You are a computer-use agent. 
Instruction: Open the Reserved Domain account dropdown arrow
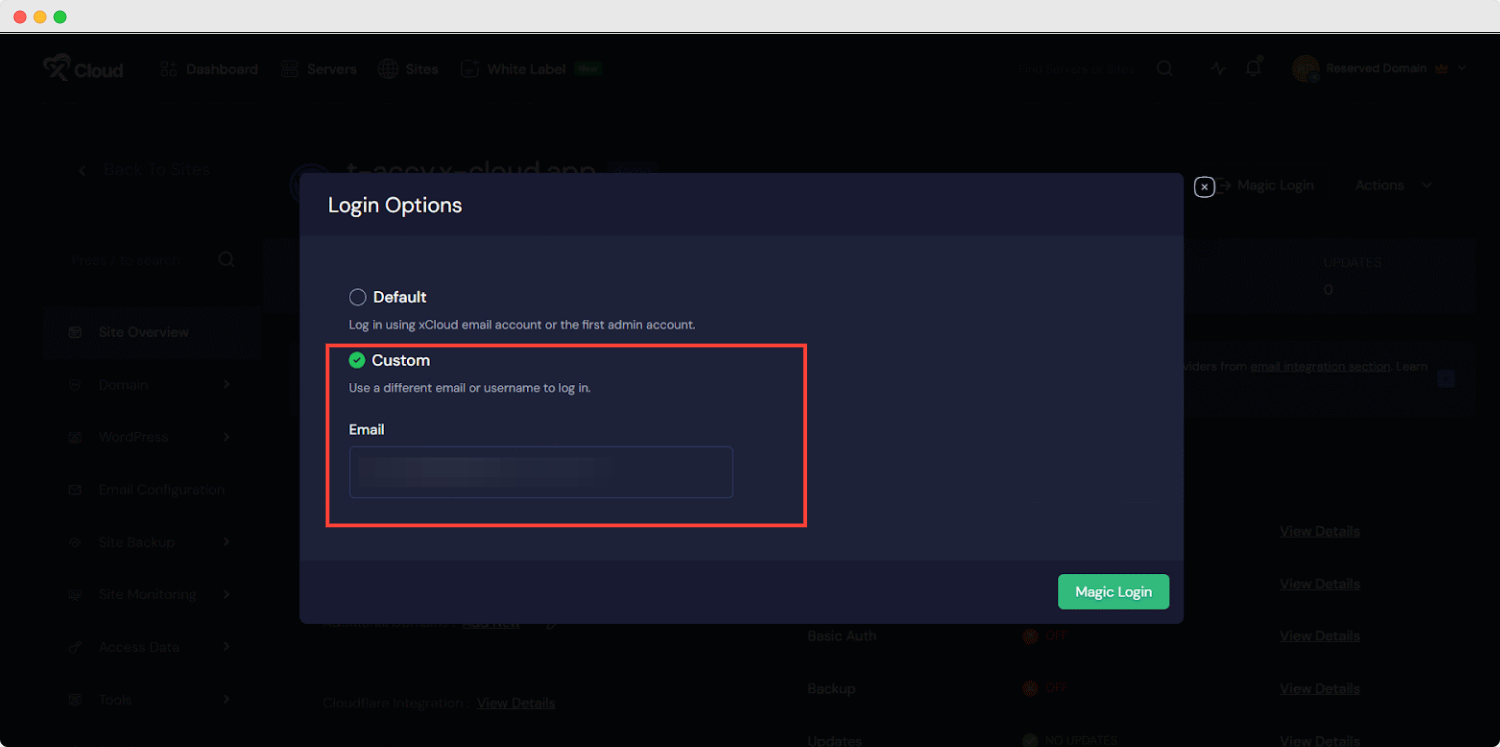[1462, 69]
